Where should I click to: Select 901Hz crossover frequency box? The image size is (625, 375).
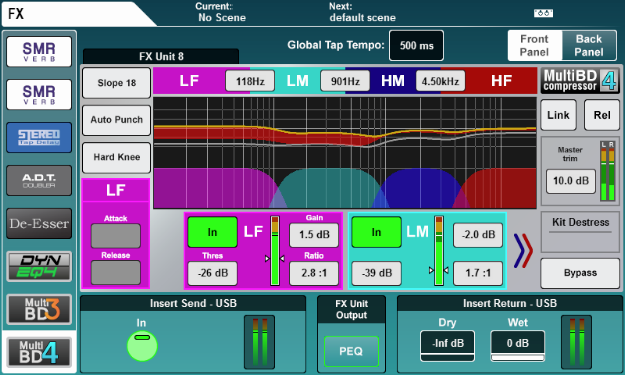[x=345, y=81]
